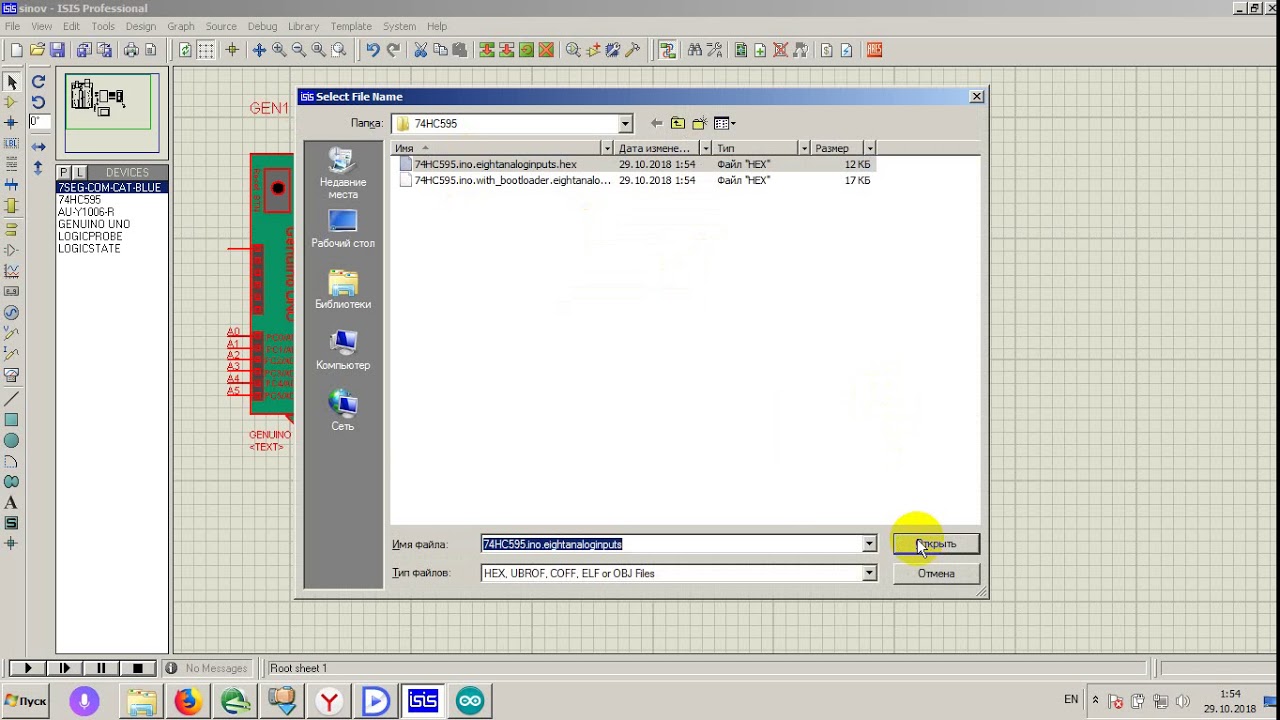This screenshot has height=720, width=1280.
Task: Select 74HC595 in the devices list
Action: click(80, 200)
